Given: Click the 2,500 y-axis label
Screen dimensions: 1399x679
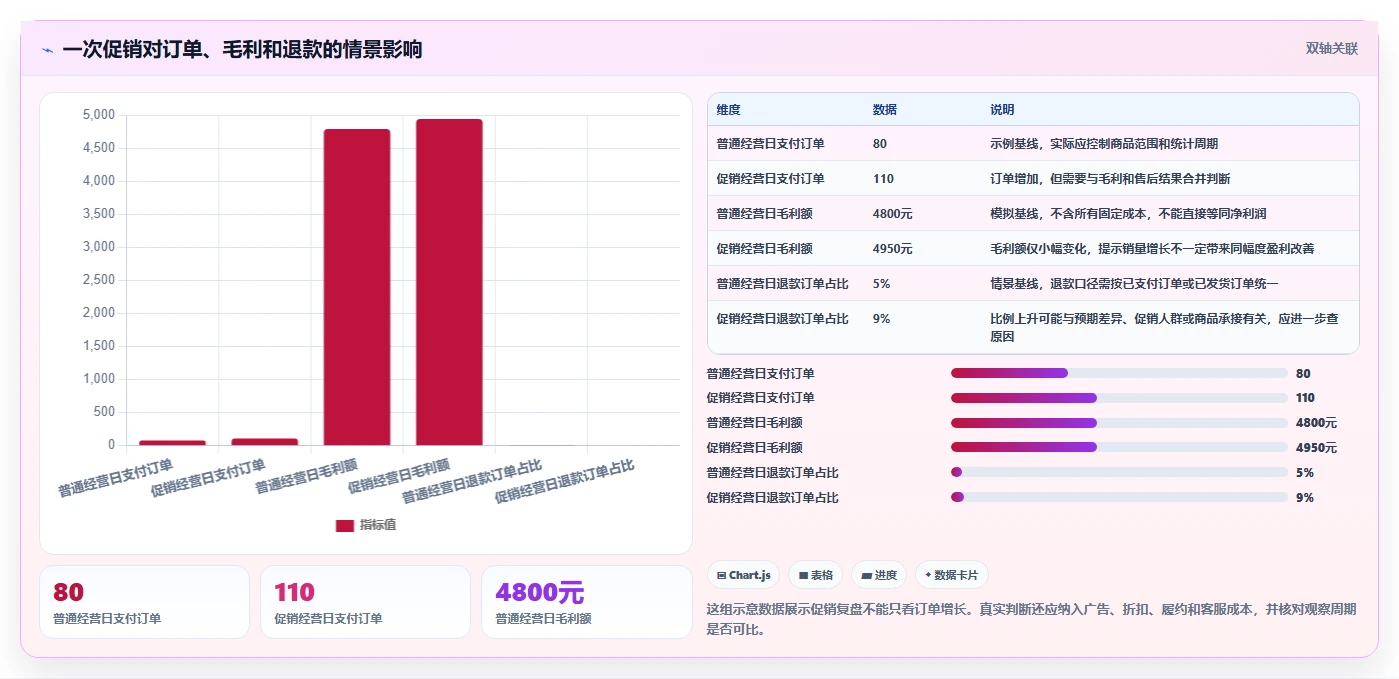Looking at the screenshot, I should tap(98, 280).
